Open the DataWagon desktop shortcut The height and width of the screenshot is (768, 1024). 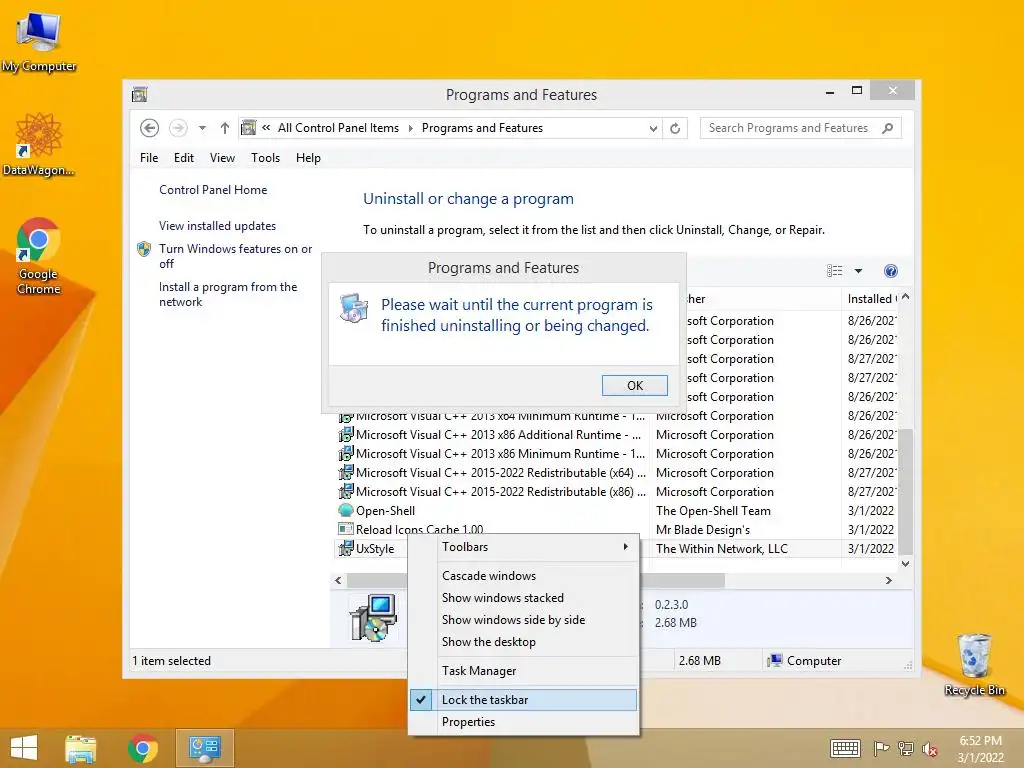pos(39,145)
